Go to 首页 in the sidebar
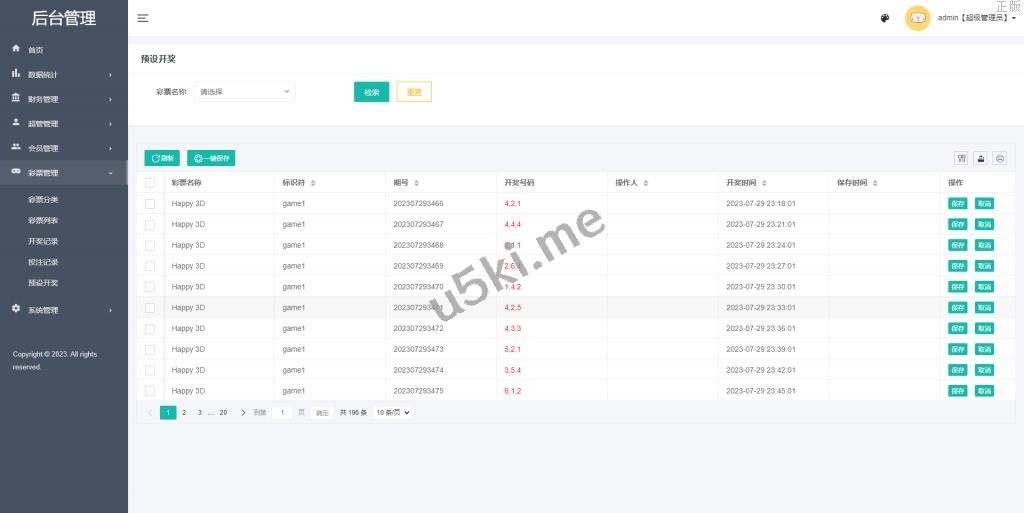Viewport: 1024px width, 513px height. point(35,50)
